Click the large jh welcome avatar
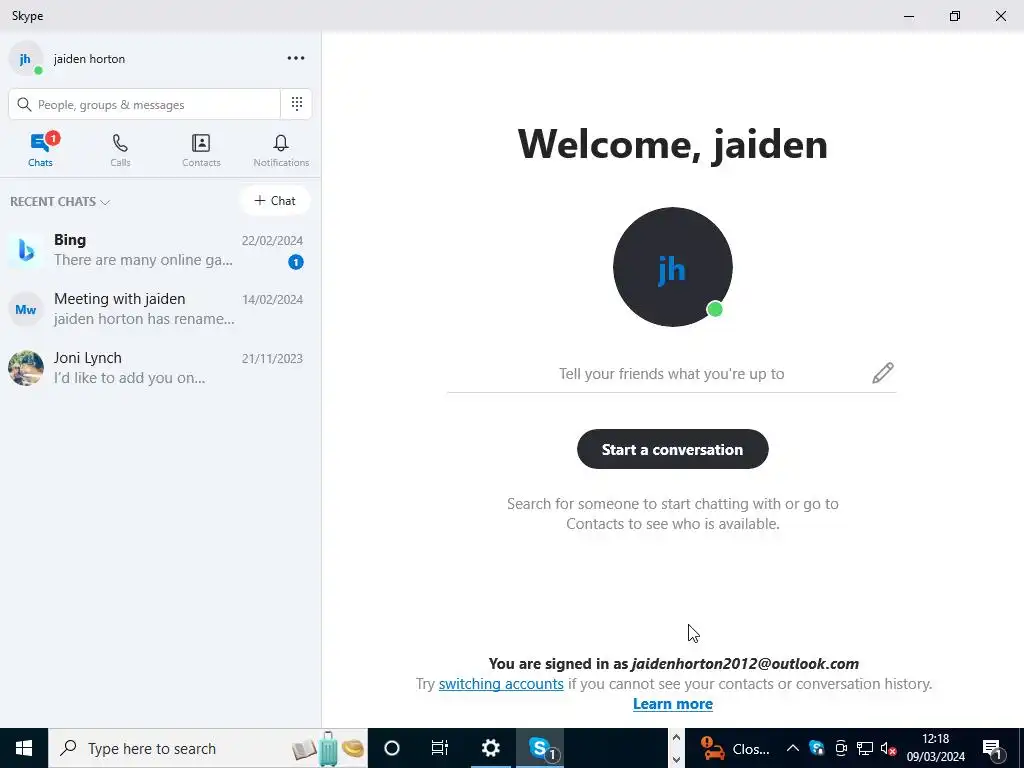Viewport: 1024px width, 768px height. [673, 267]
